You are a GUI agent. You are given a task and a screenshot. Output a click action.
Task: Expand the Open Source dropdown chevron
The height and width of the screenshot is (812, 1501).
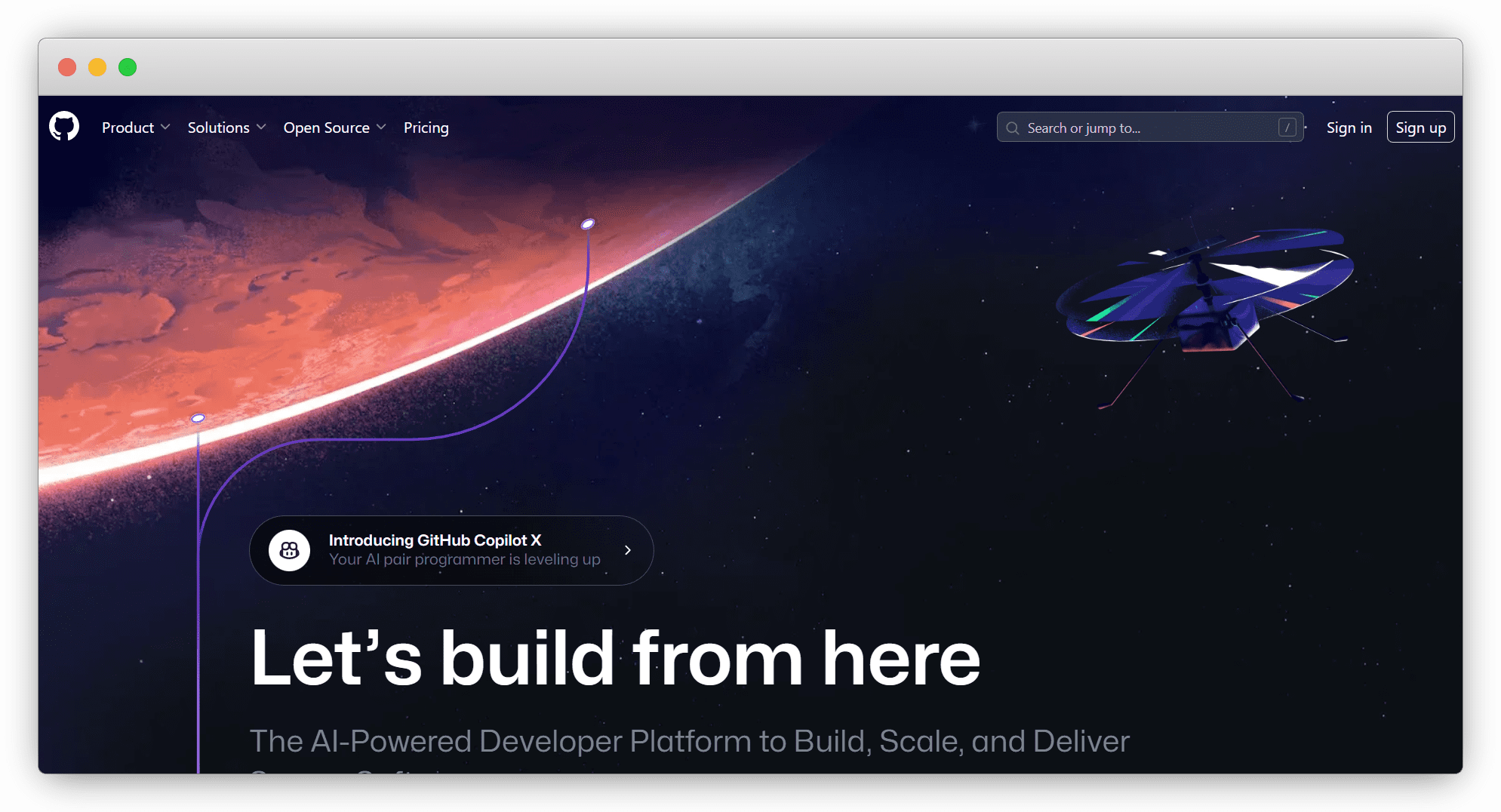click(381, 127)
